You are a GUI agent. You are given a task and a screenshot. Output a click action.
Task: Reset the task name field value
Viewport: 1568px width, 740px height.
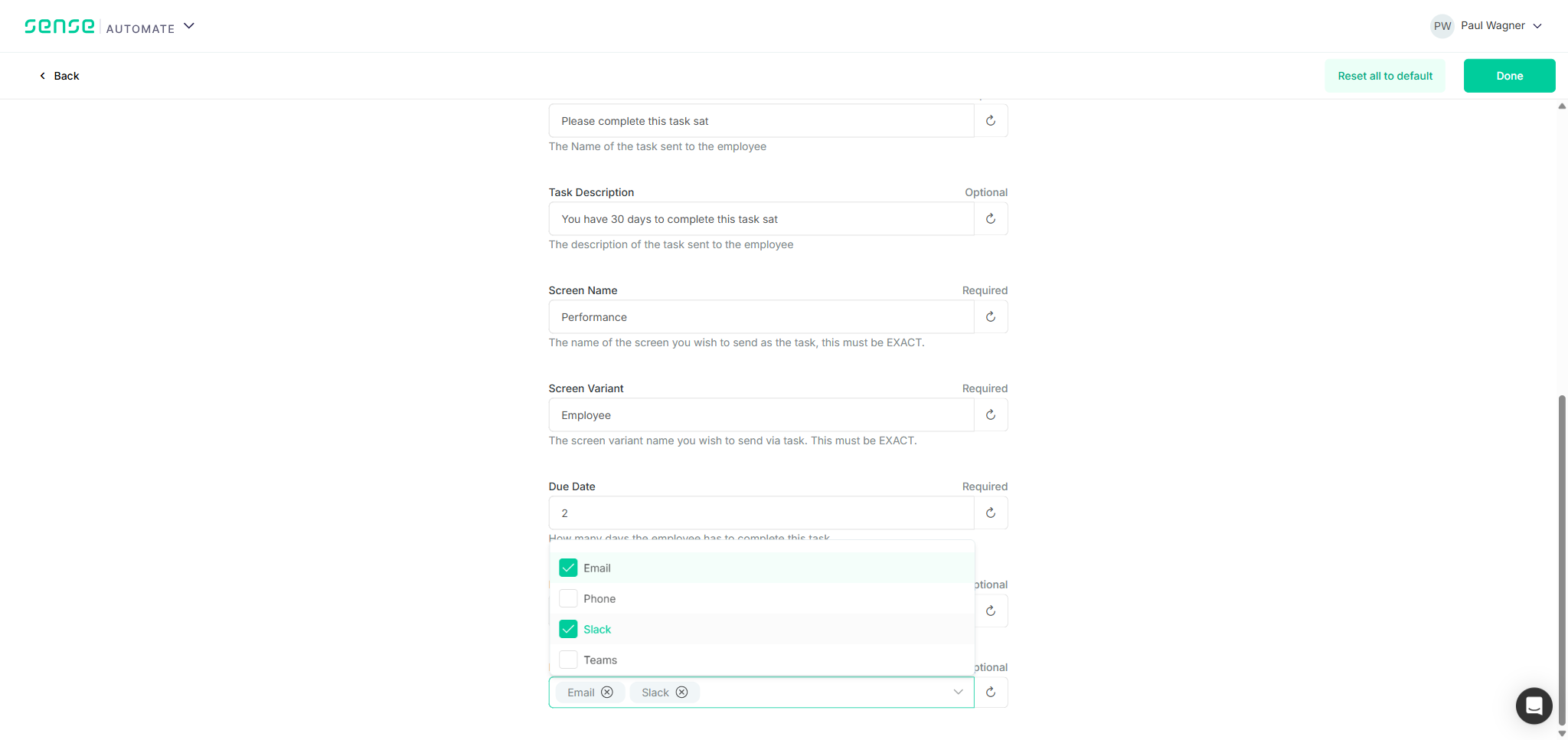[x=990, y=121]
